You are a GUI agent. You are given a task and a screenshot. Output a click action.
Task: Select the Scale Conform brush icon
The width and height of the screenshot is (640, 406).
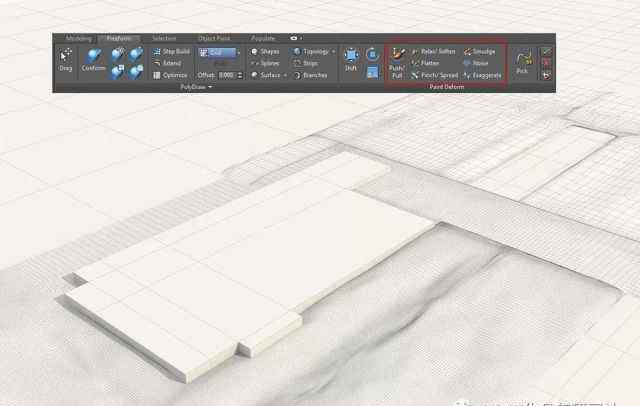[x=118, y=72]
